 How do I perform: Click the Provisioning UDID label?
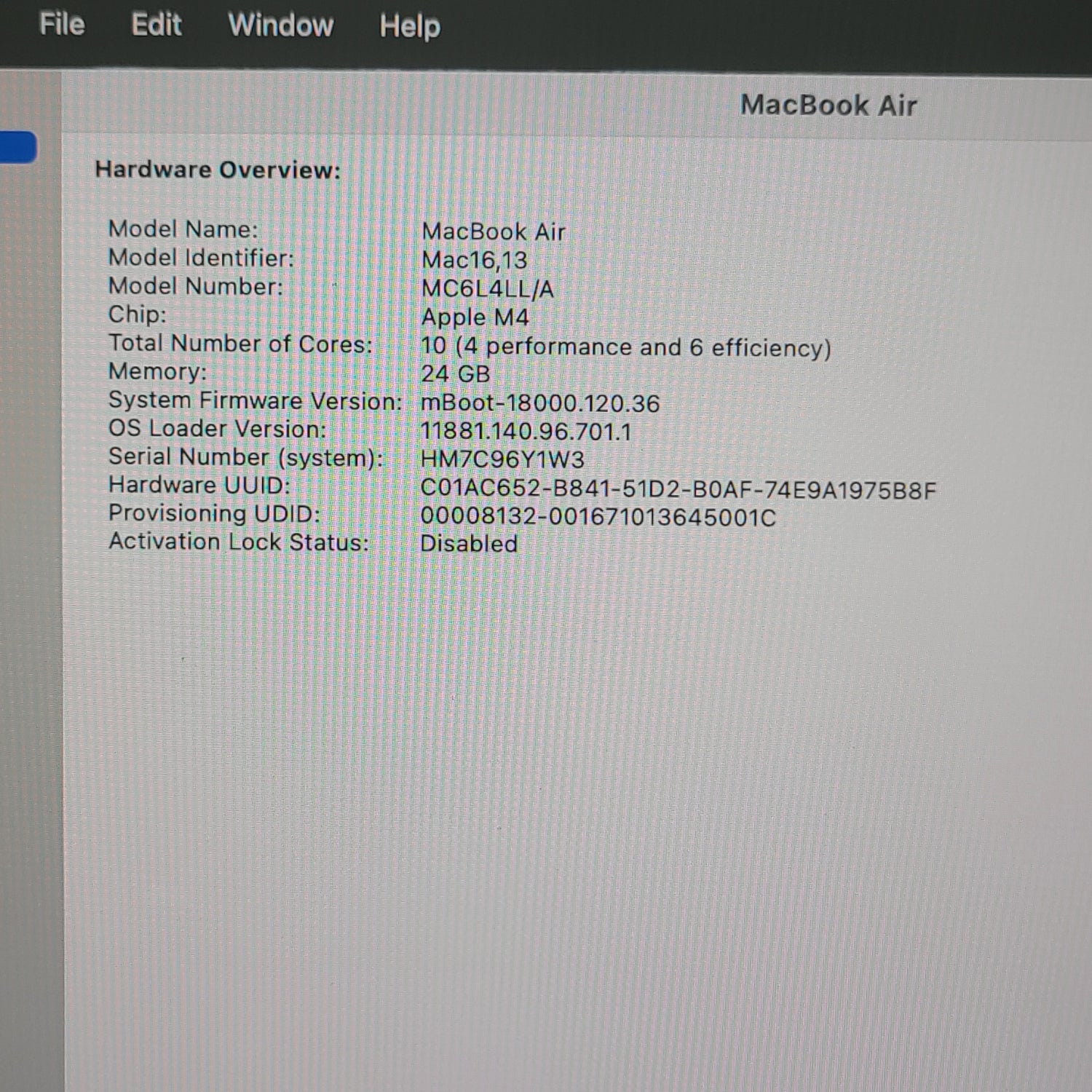click(215, 514)
